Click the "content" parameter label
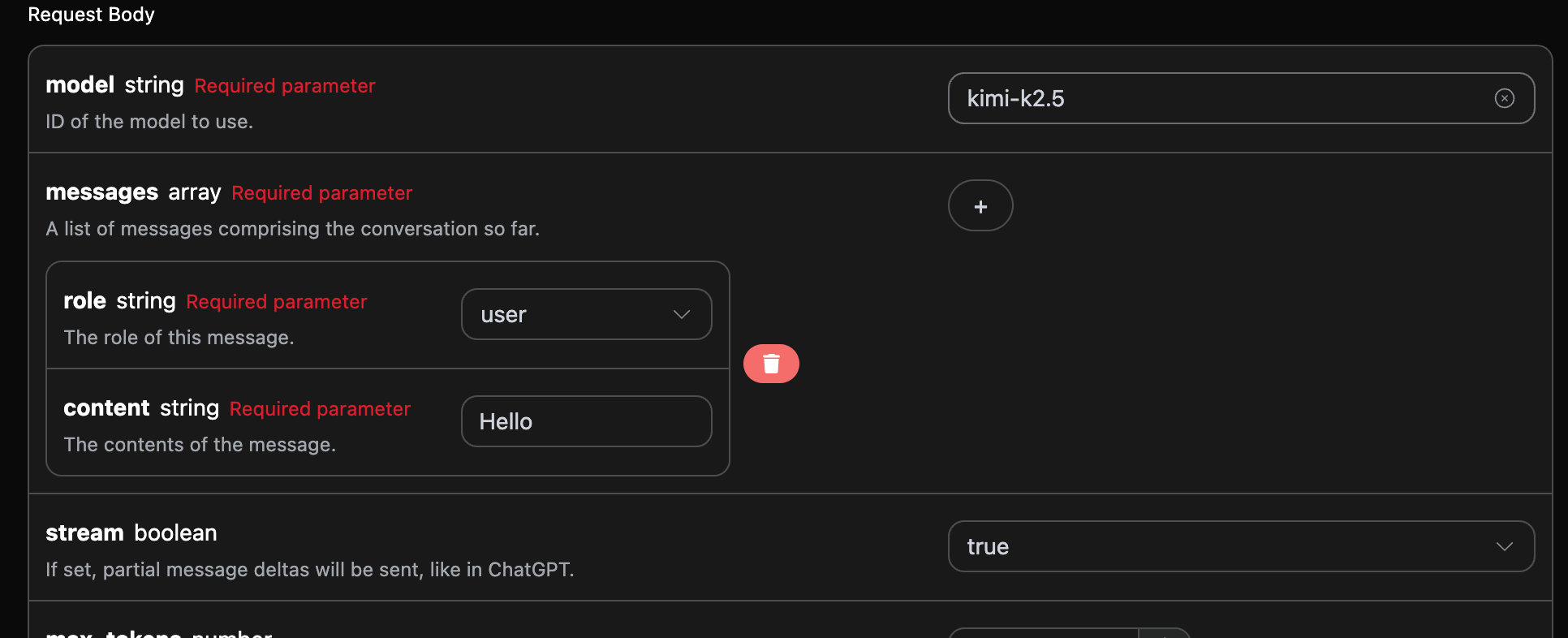Image resolution: width=1568 pixels, height=638 pixels. 106,408
